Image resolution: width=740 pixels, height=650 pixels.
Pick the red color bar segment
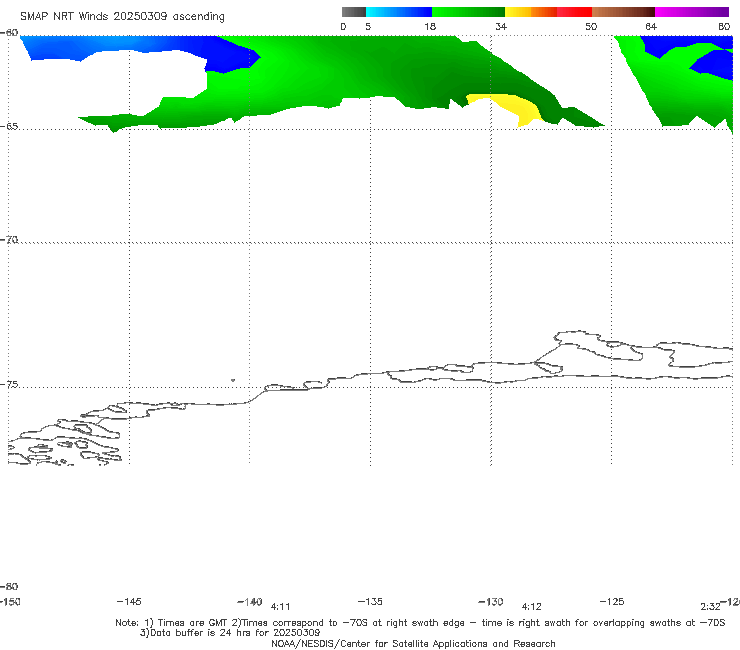pyautogui.click(x=574, y=12)
